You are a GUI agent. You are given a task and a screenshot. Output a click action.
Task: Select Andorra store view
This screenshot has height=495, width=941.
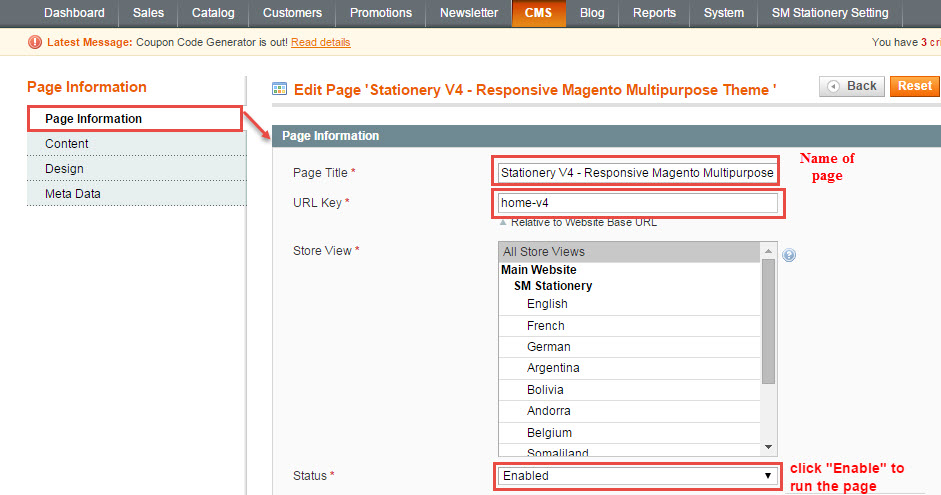(629, 411)
